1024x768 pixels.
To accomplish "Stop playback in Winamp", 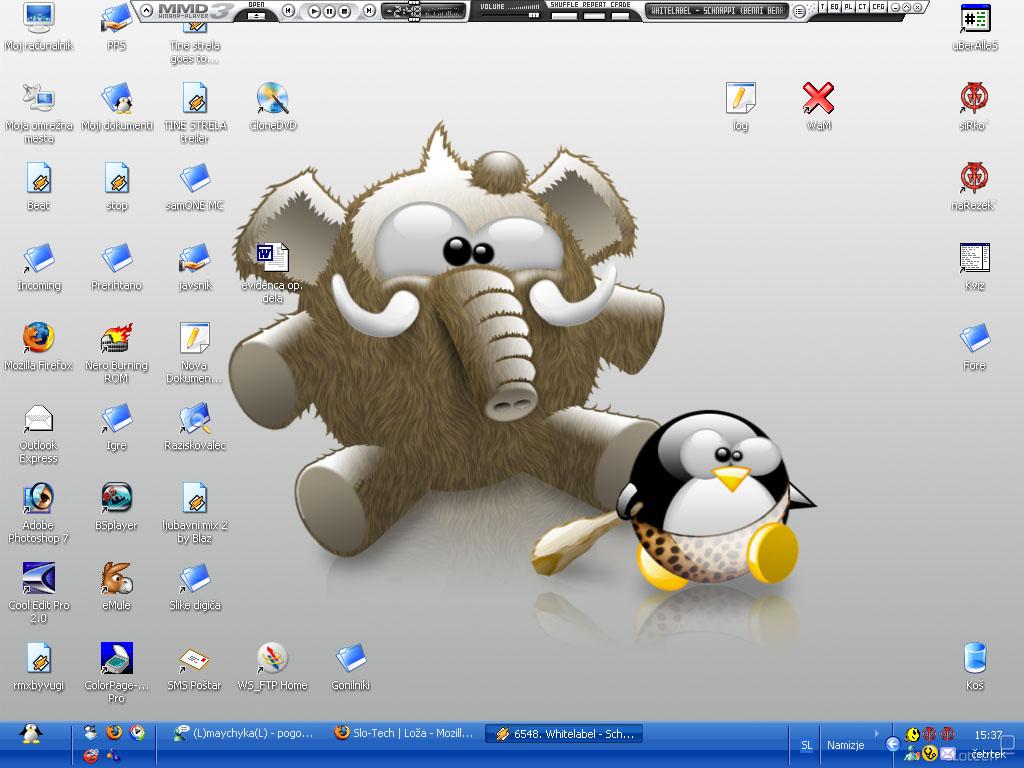I will pos(345,11).
